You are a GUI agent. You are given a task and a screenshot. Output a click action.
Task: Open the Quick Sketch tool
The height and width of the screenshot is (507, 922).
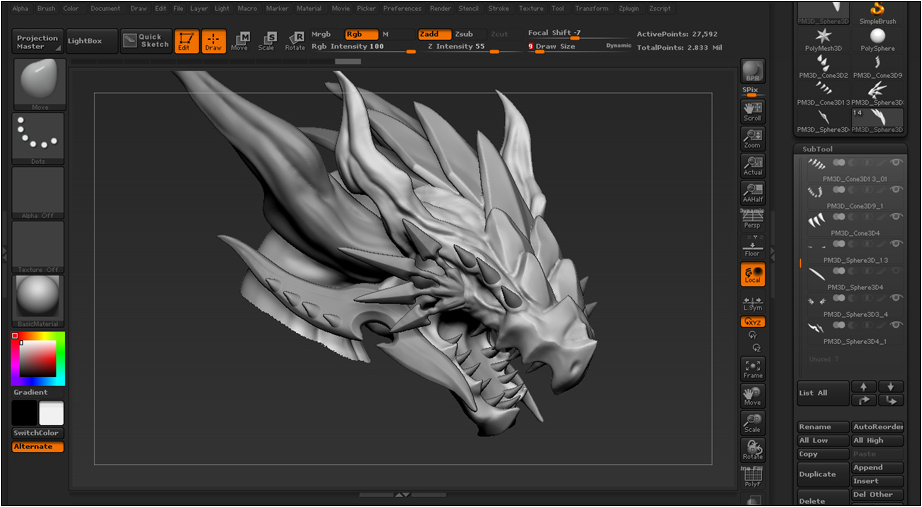point(146,41)
